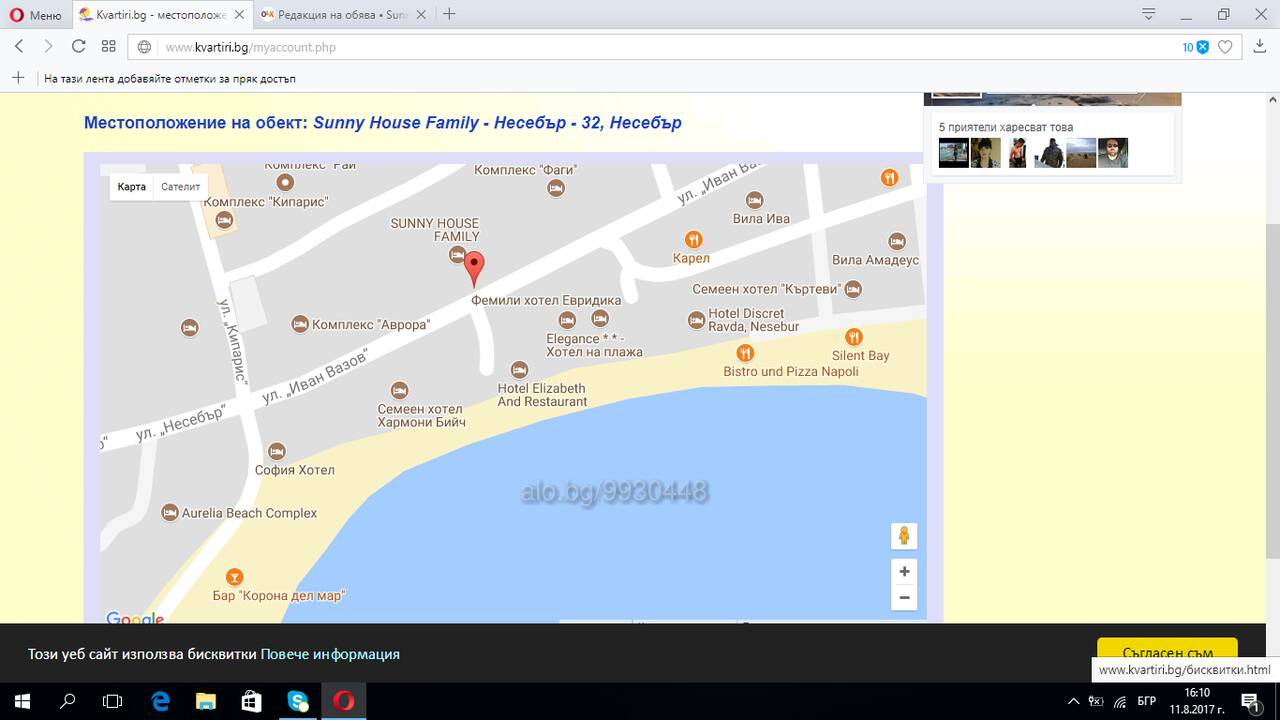Add a bookmark with the plus icon
1280x720 pixels.
[17, 78]
